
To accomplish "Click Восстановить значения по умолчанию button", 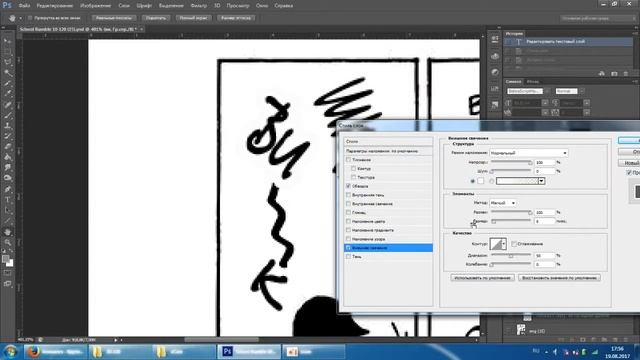I will (x=559, y=278).
